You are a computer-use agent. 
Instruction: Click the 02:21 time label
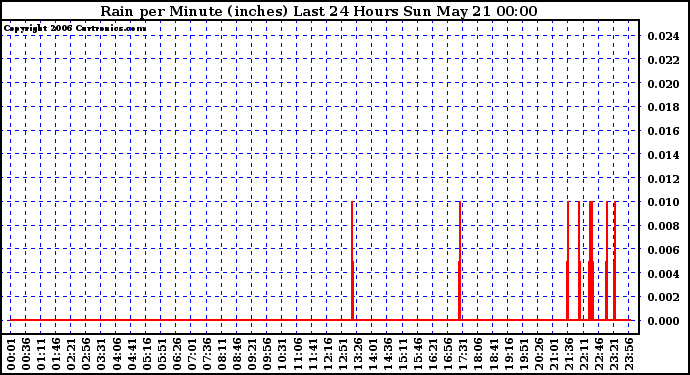tap(71, 354)
